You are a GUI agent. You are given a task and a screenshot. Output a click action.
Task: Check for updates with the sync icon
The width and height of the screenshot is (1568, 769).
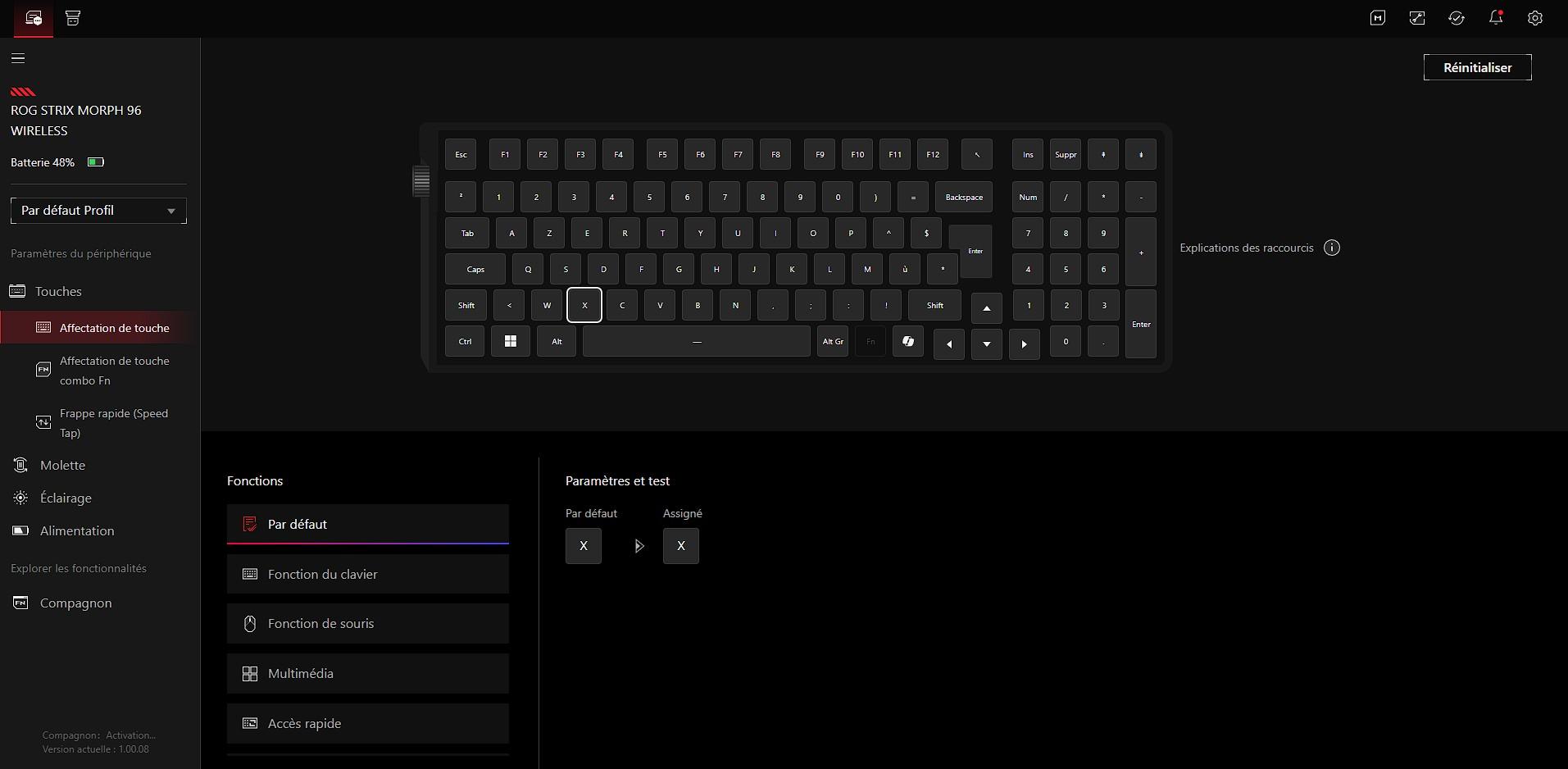click(1457, 18)
